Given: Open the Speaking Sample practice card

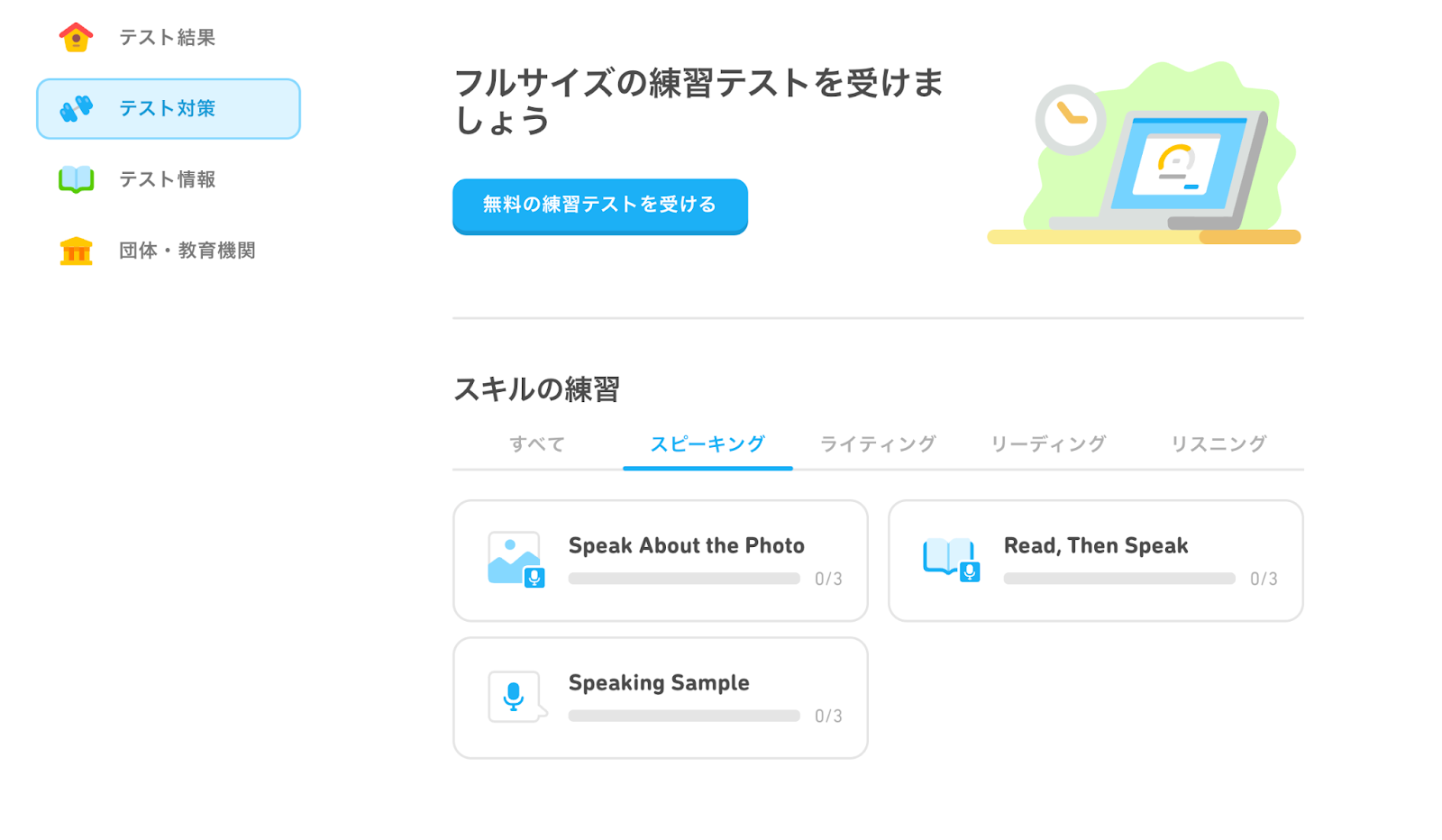Looking at the screenshot, I should pyautogui.click(x=661, y=698).
